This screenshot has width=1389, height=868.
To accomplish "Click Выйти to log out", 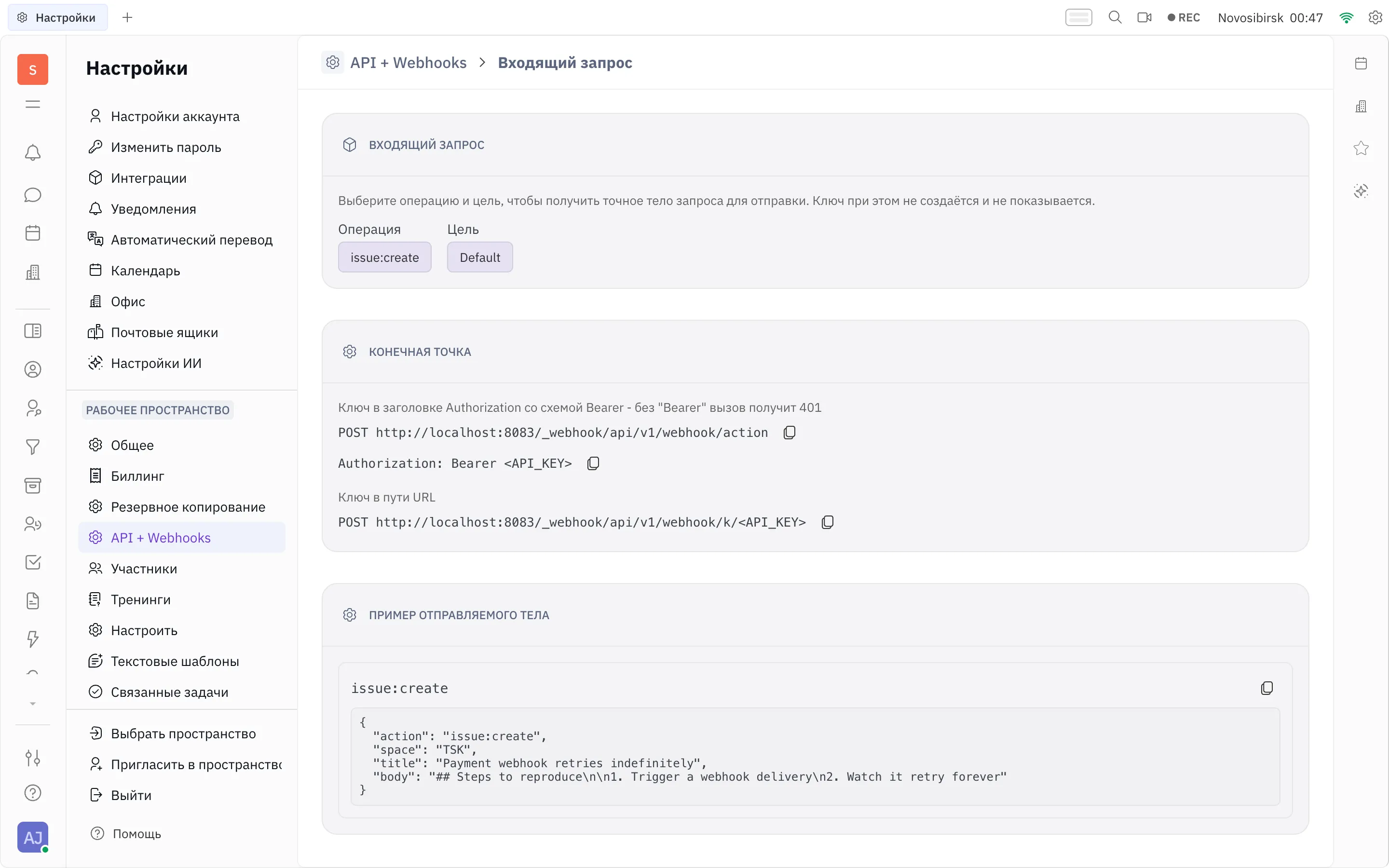I will tap(182, 795).
